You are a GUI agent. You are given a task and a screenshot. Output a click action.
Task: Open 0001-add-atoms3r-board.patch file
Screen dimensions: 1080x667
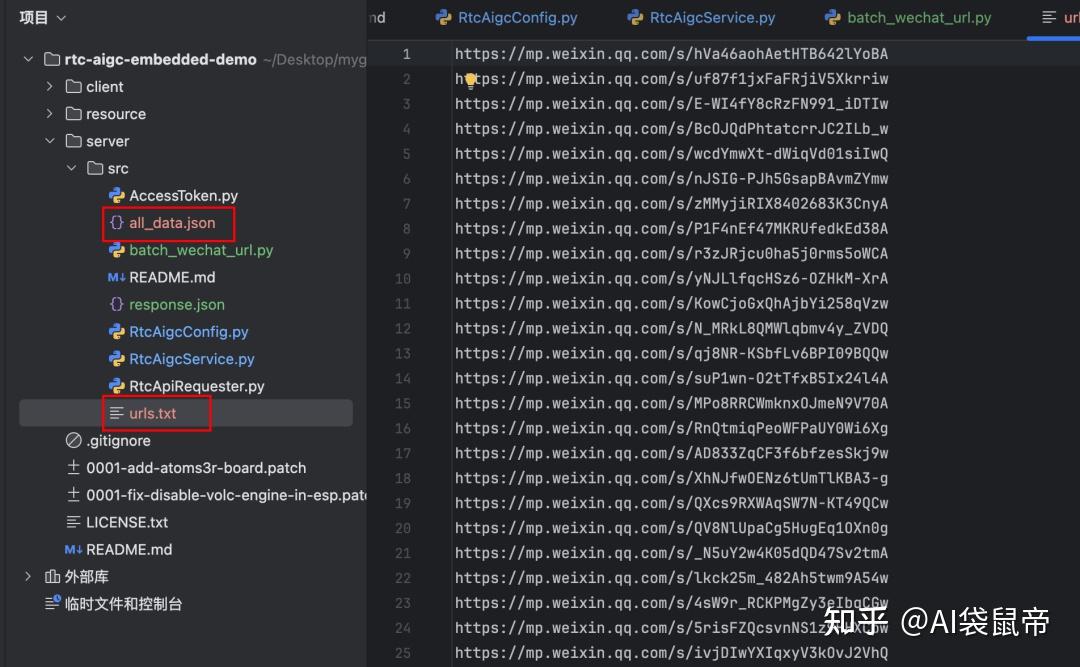(x=196, y=468)
